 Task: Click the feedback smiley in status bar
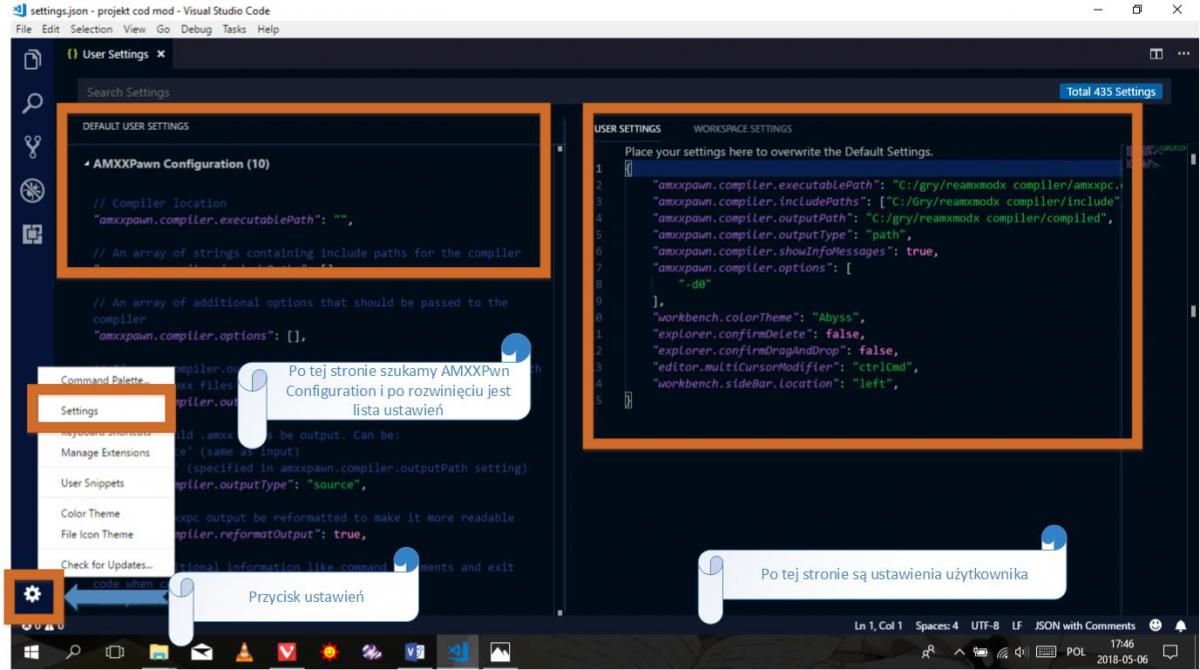point(1156,625)
